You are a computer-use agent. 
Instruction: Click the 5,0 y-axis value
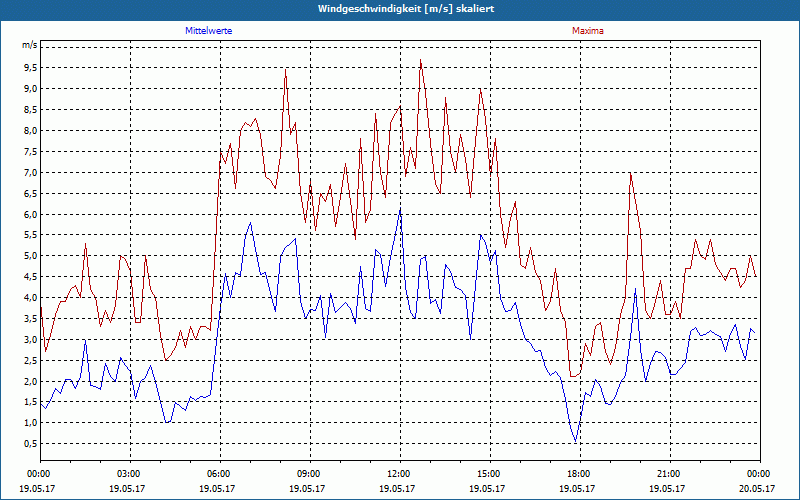pos(31,256)
